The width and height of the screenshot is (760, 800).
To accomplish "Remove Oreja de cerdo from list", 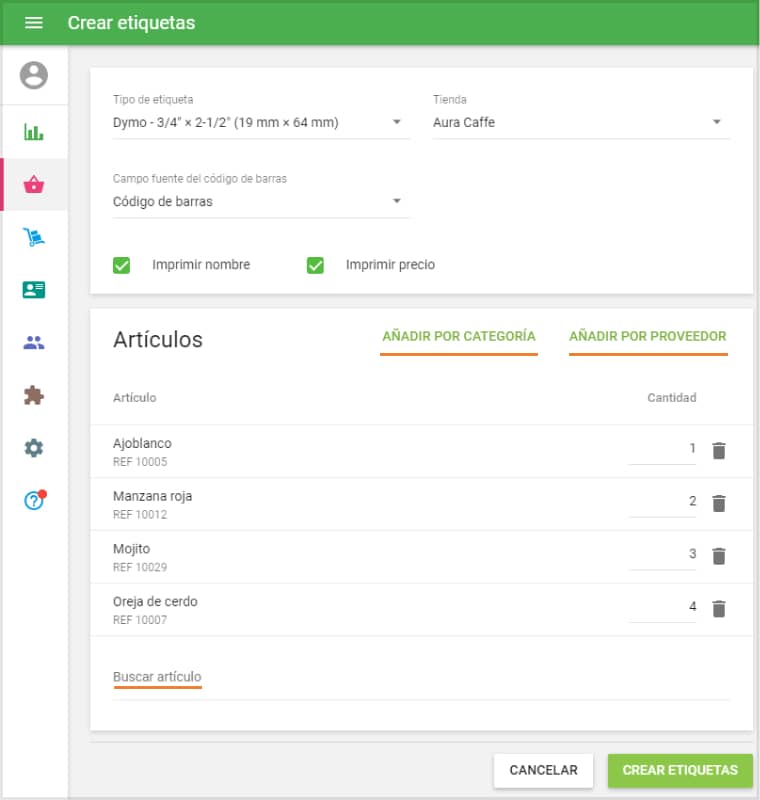I will pyautogui.click(x=718, y=608).
